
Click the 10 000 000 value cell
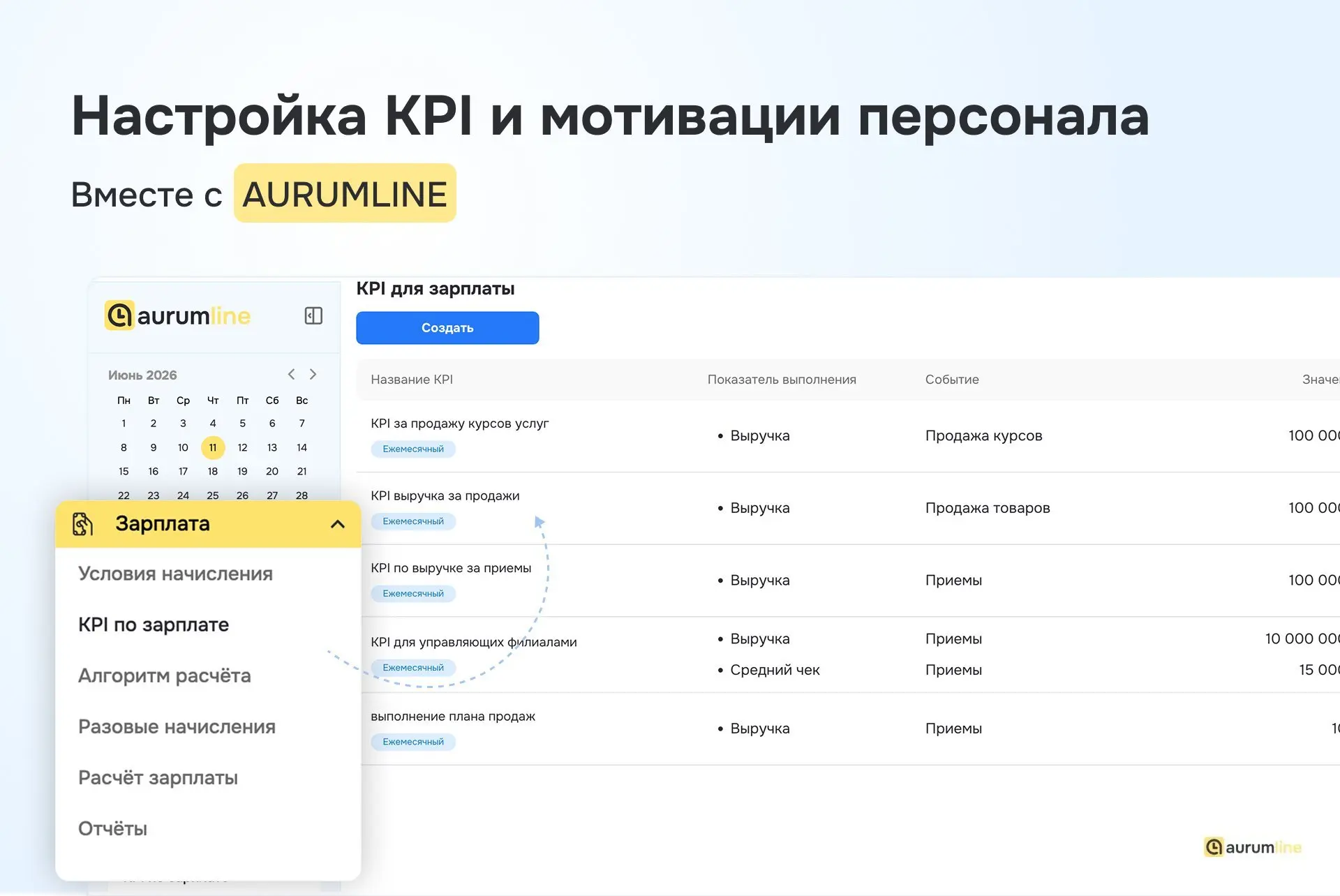(1302, 639)
